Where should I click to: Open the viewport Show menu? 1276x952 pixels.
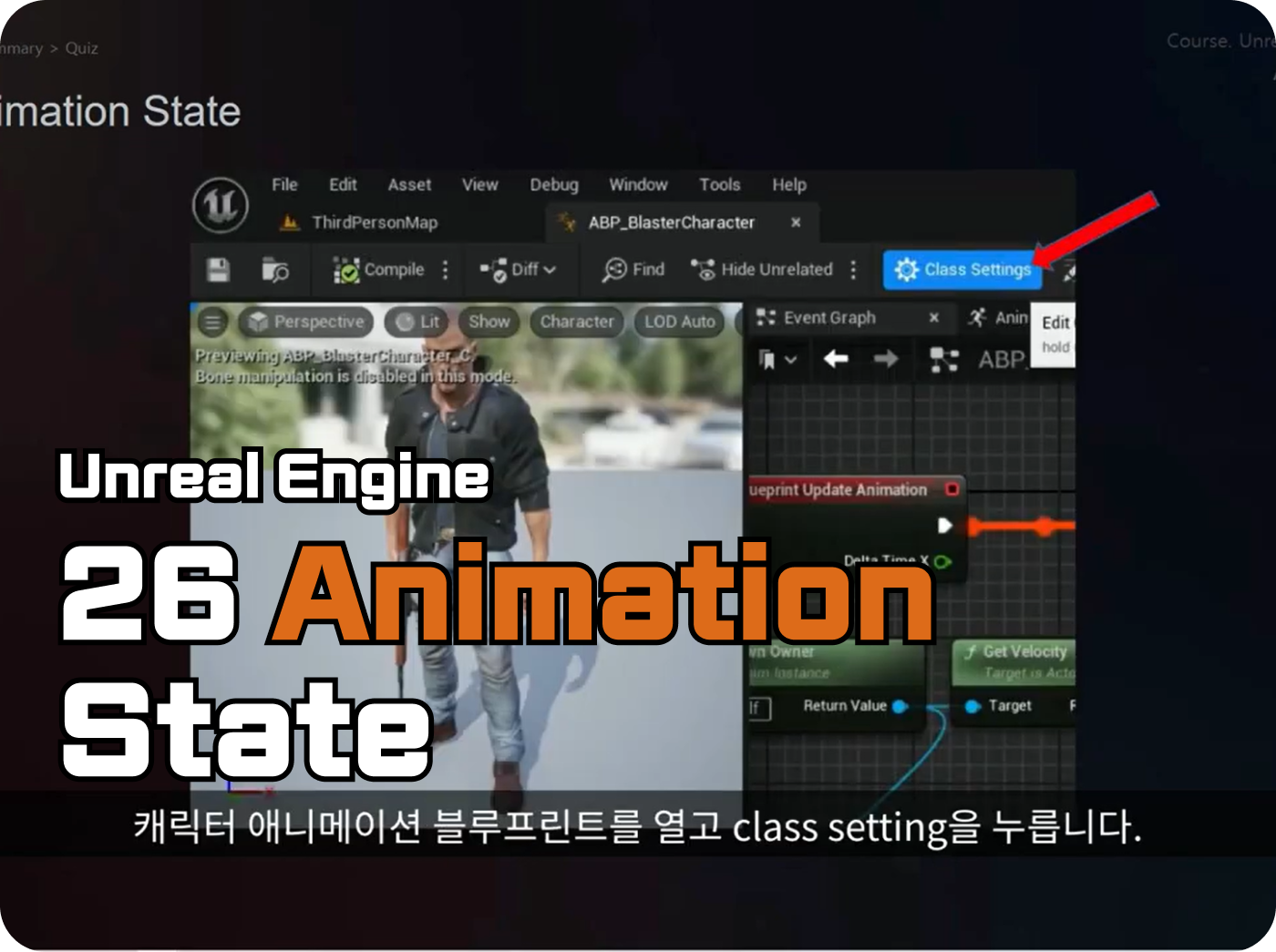[x=489, y=322]
